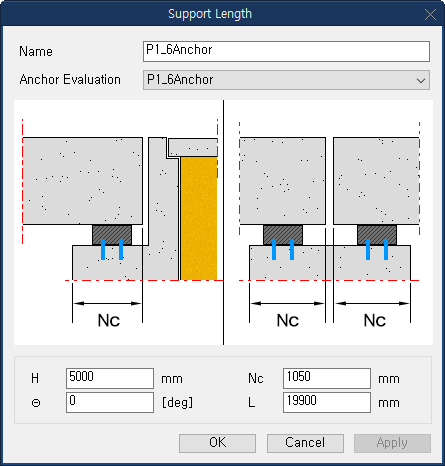The height and width of the screenshot is (466, 445).
Task: Click the large left girder concrete block
Action: pyautogui.click(x=83, y=181)
